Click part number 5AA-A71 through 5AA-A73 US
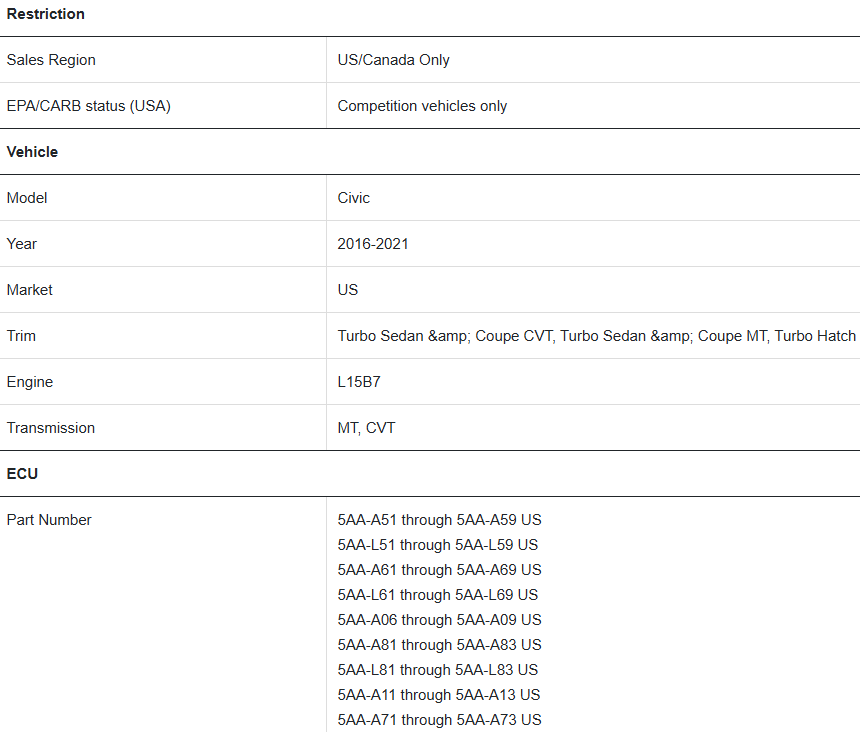The image size is (860, 732). coord(439,720)
